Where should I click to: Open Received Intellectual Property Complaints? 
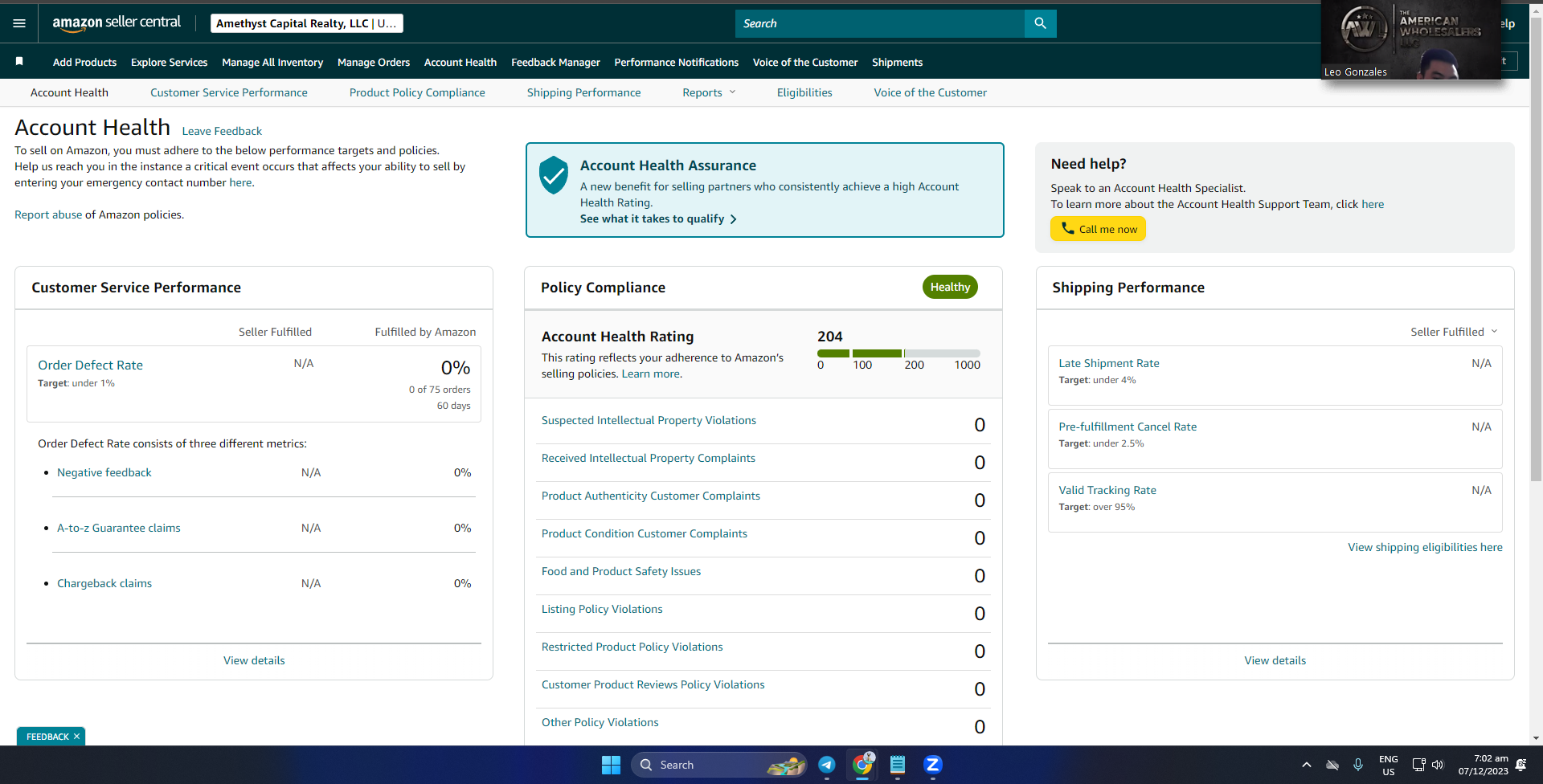coord(649,458)
